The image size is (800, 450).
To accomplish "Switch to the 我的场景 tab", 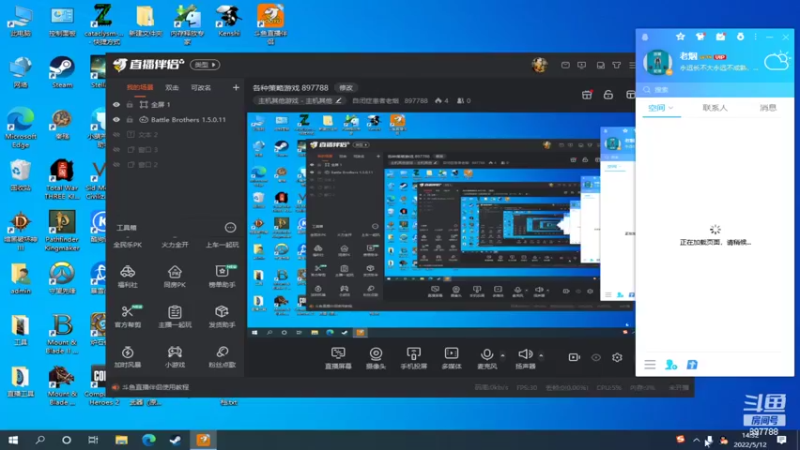I will (140, 88).
